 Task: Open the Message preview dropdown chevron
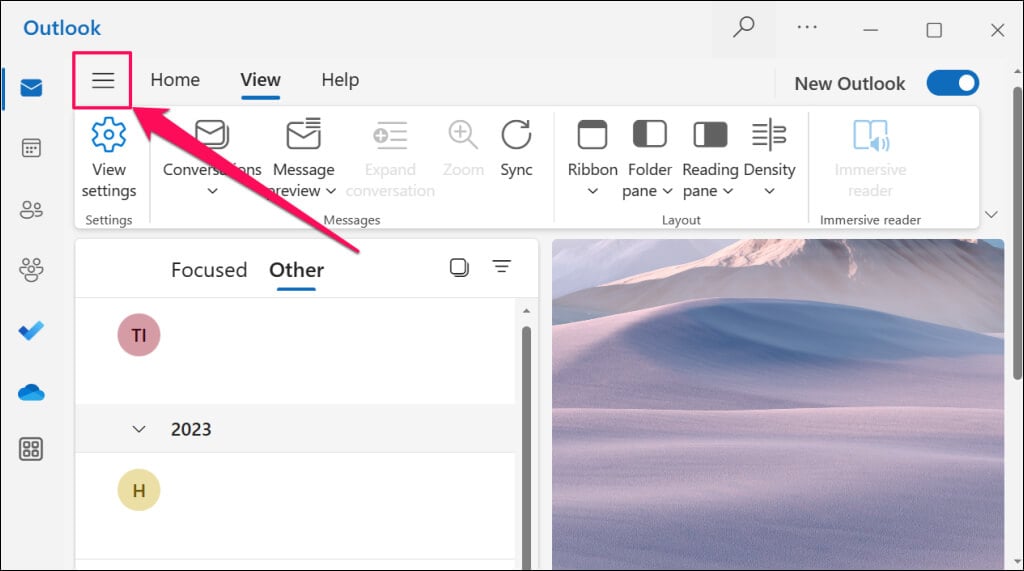(x=331, y=191)
